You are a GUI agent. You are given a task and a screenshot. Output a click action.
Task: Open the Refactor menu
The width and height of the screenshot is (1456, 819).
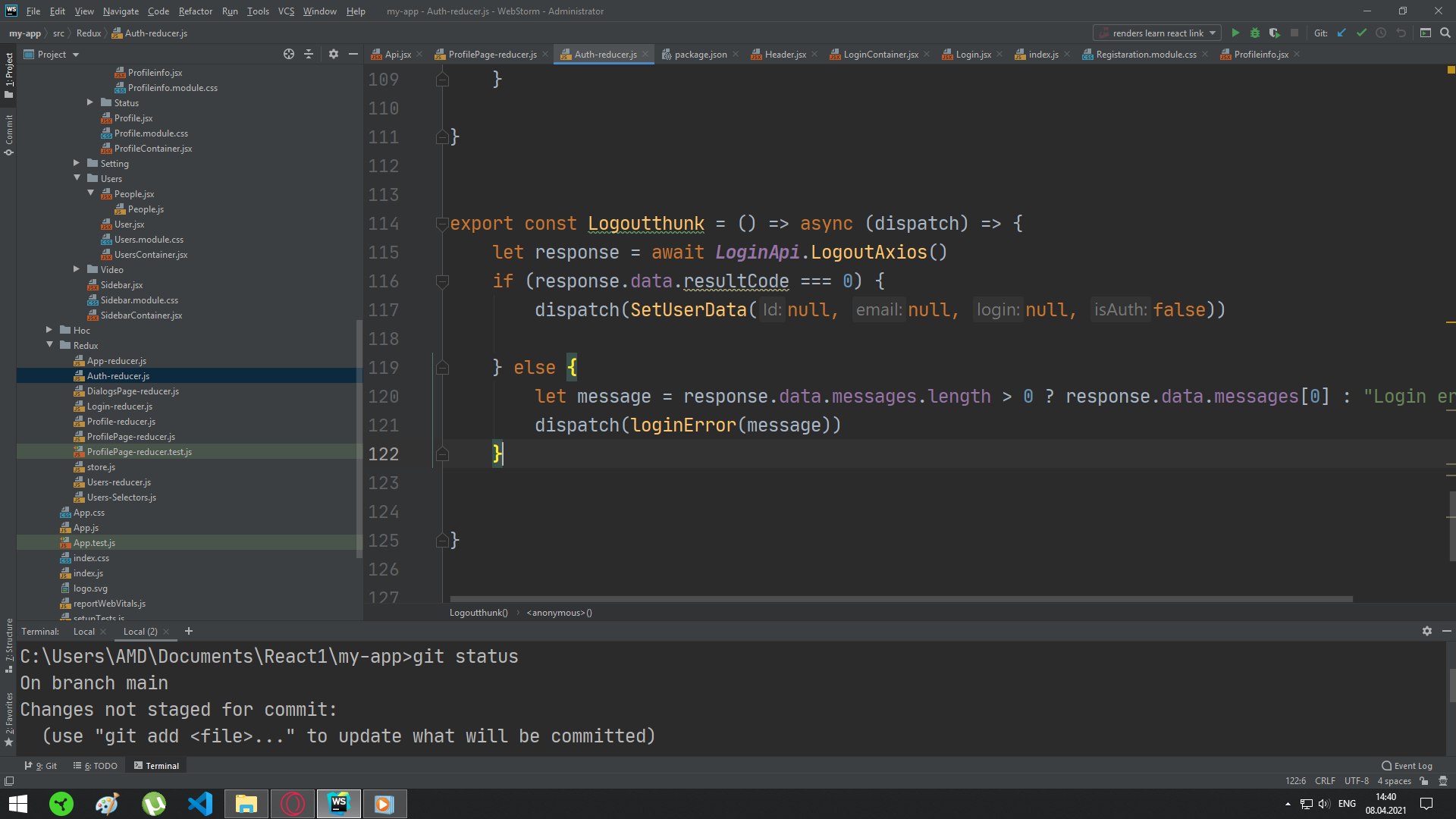pyautogui.click(x=195, y=11)
